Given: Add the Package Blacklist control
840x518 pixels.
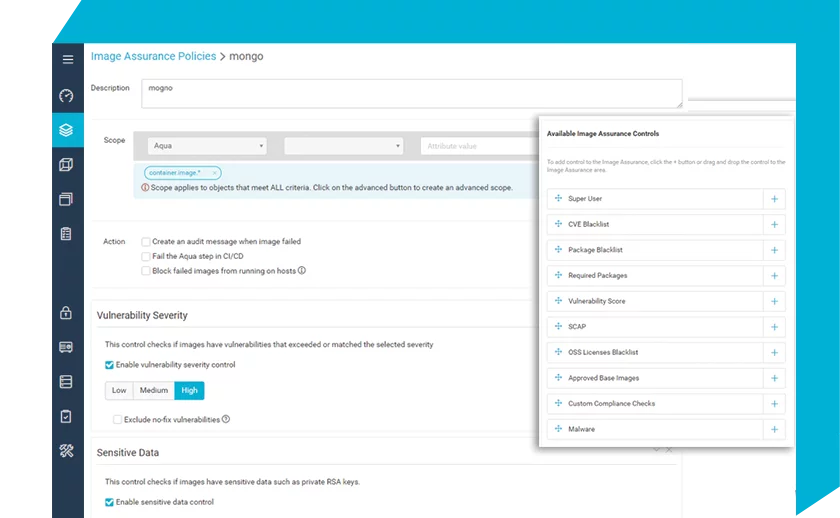Looking at the screenshot, I should [x=774, y=250].
